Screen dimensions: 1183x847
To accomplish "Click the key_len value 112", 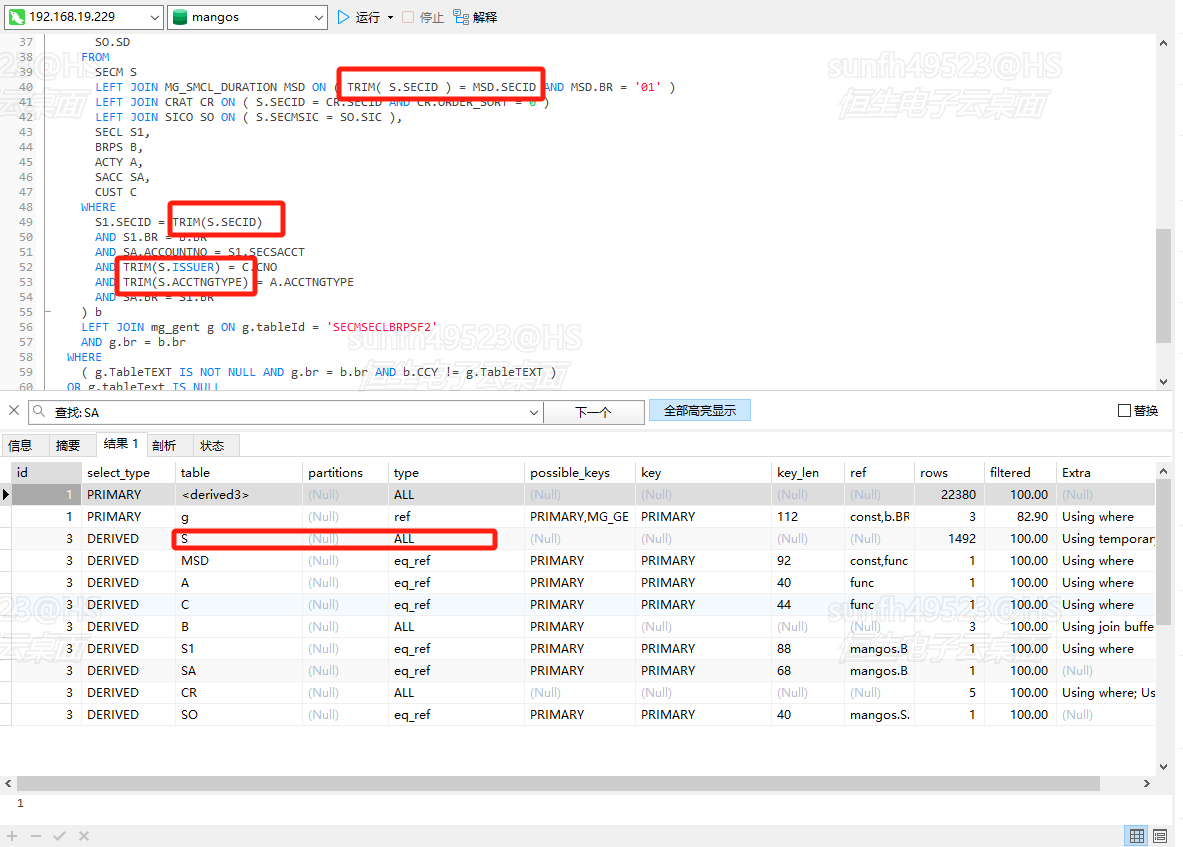I will (x=808, y=517).
